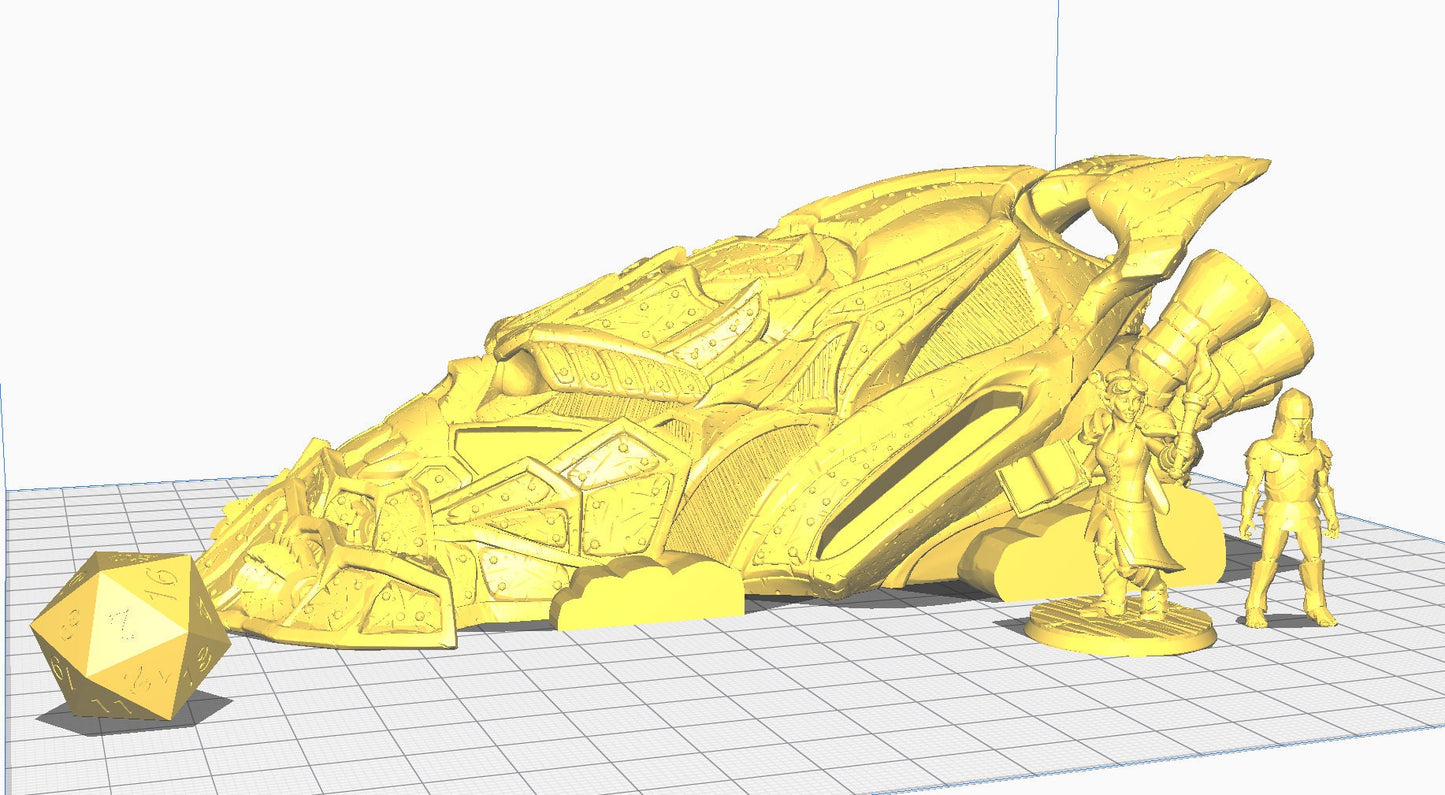Click the cloud-shaped support under ship's middle

click(x=650, y=597)
